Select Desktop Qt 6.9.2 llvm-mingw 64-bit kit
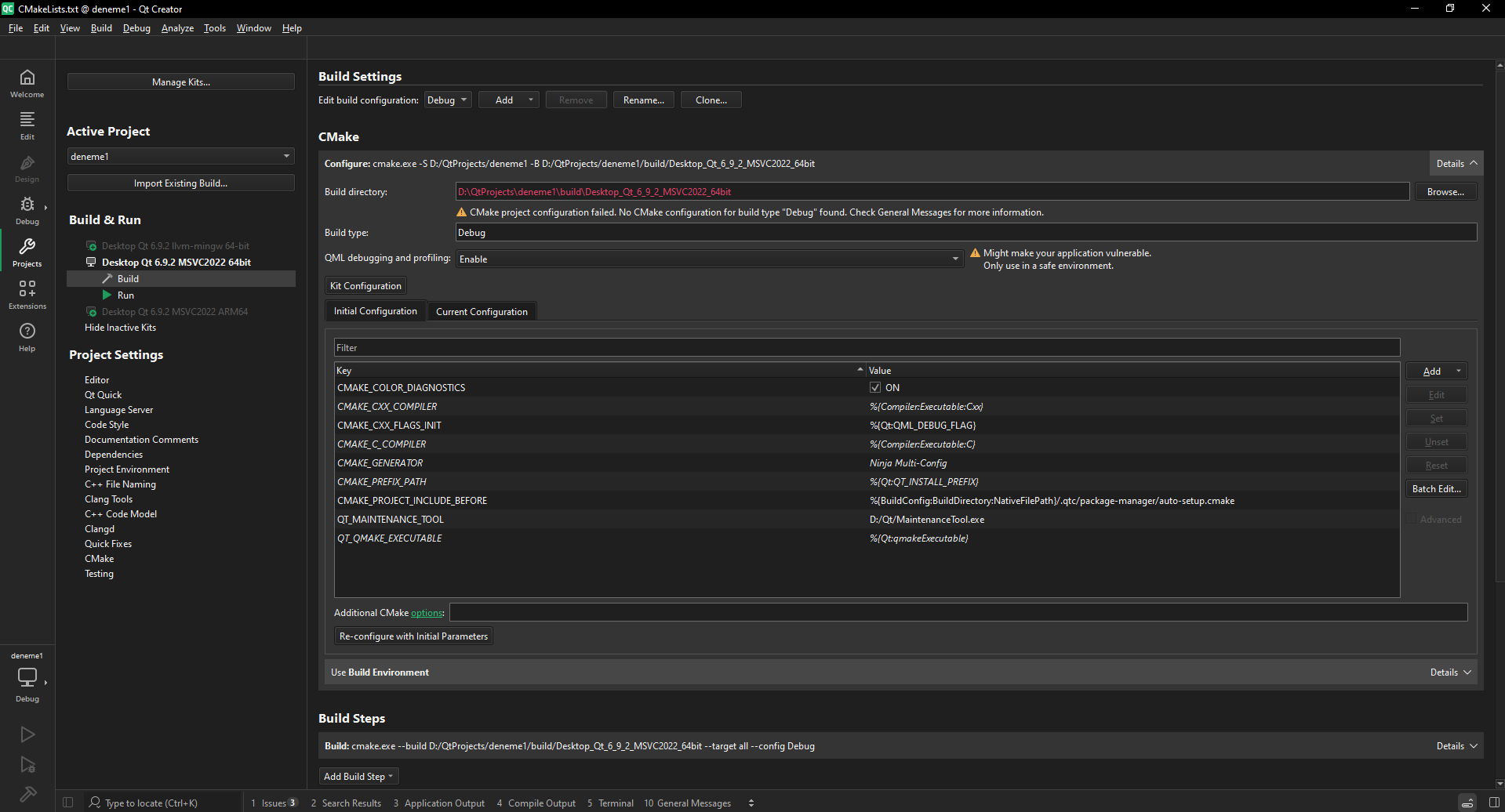Screen dimensions: 1505x812 [176, 246]
